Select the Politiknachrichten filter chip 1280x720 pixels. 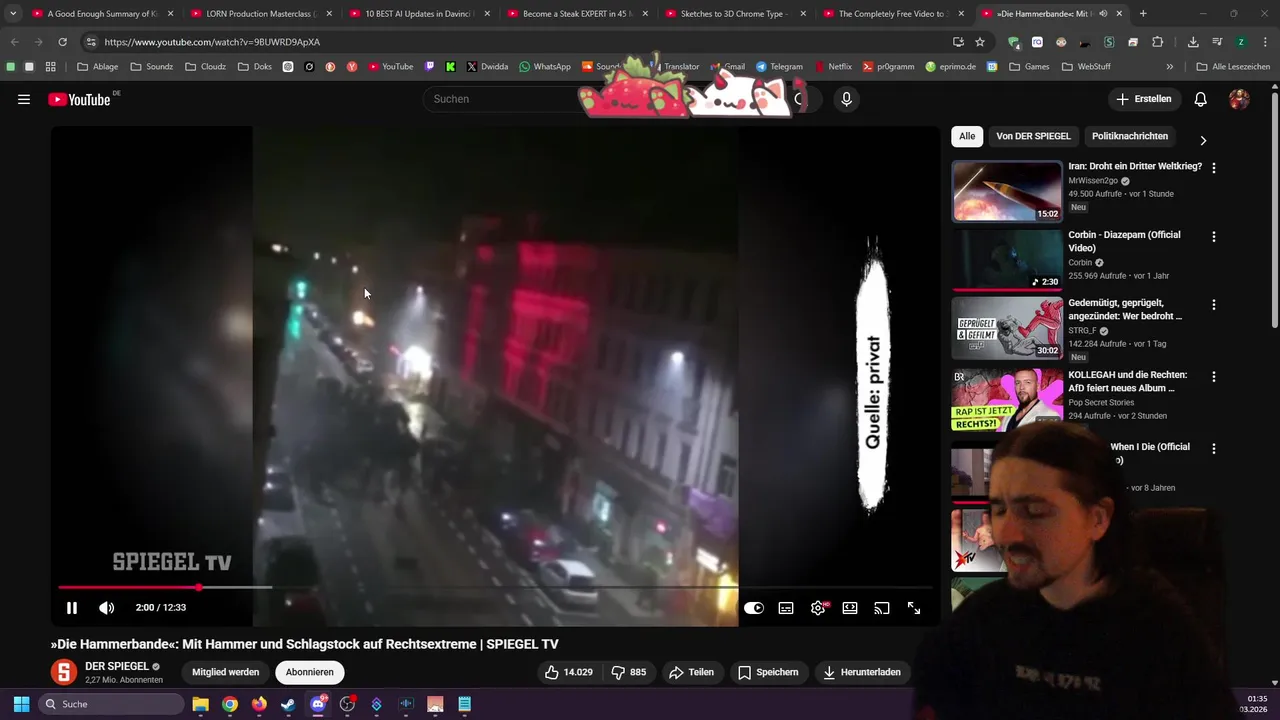1130,136
